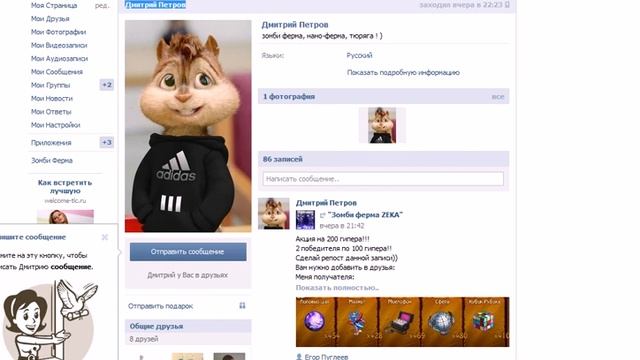Screen dimensions: 640x360
Task: Click the вчера в 21:42 post timestamp
Action: pos(342,226)
